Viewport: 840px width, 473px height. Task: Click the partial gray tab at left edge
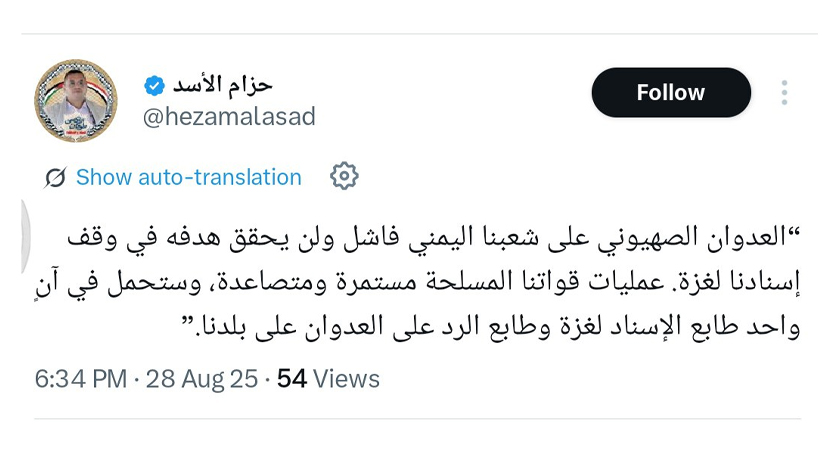click(x=26, y=236)
